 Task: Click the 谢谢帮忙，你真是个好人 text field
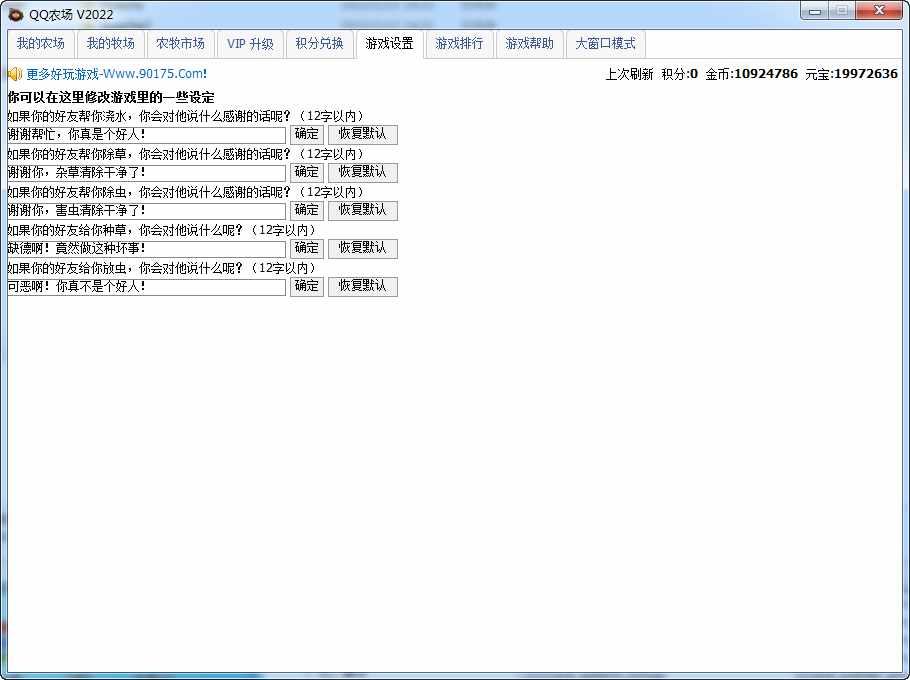(x=146, y=134)
